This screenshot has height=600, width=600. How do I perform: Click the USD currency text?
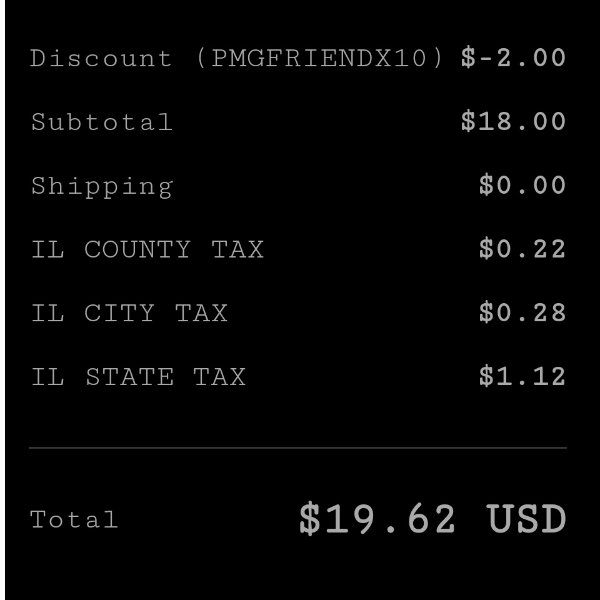(x=526, y=518)
